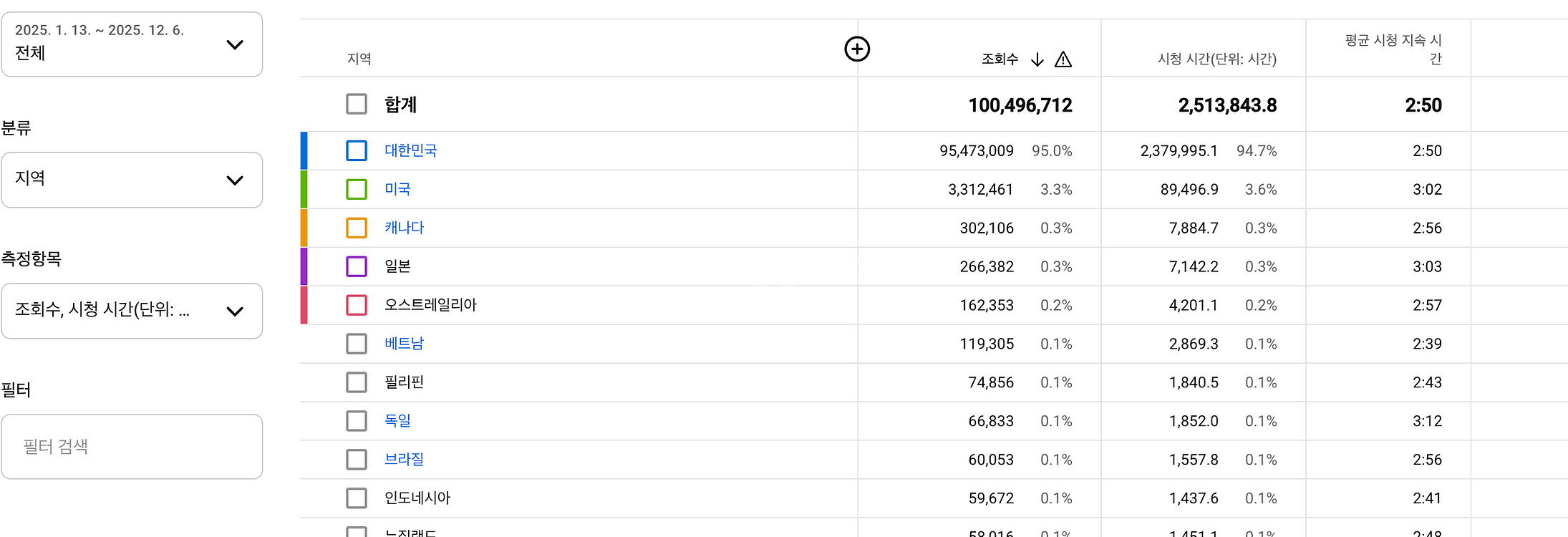The width and height of the screenshot is (1568, 537).
Task: Check the 베트남 row checkbox
Action: [x=356, y=344]
